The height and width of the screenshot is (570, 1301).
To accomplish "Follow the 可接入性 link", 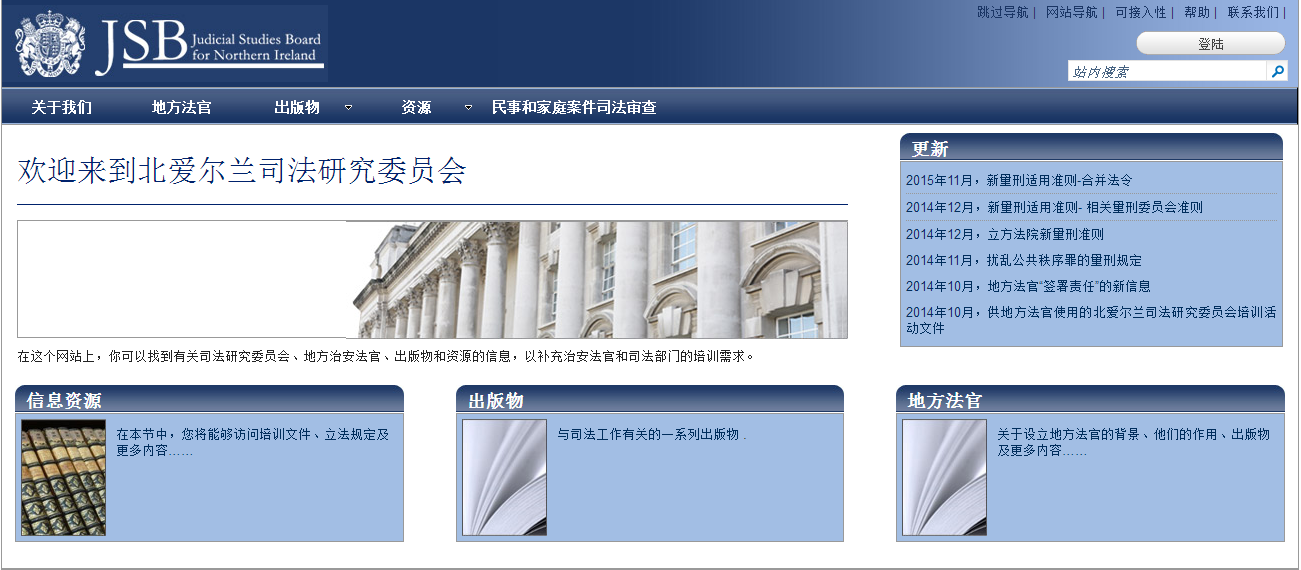I will click(1141, 13).
